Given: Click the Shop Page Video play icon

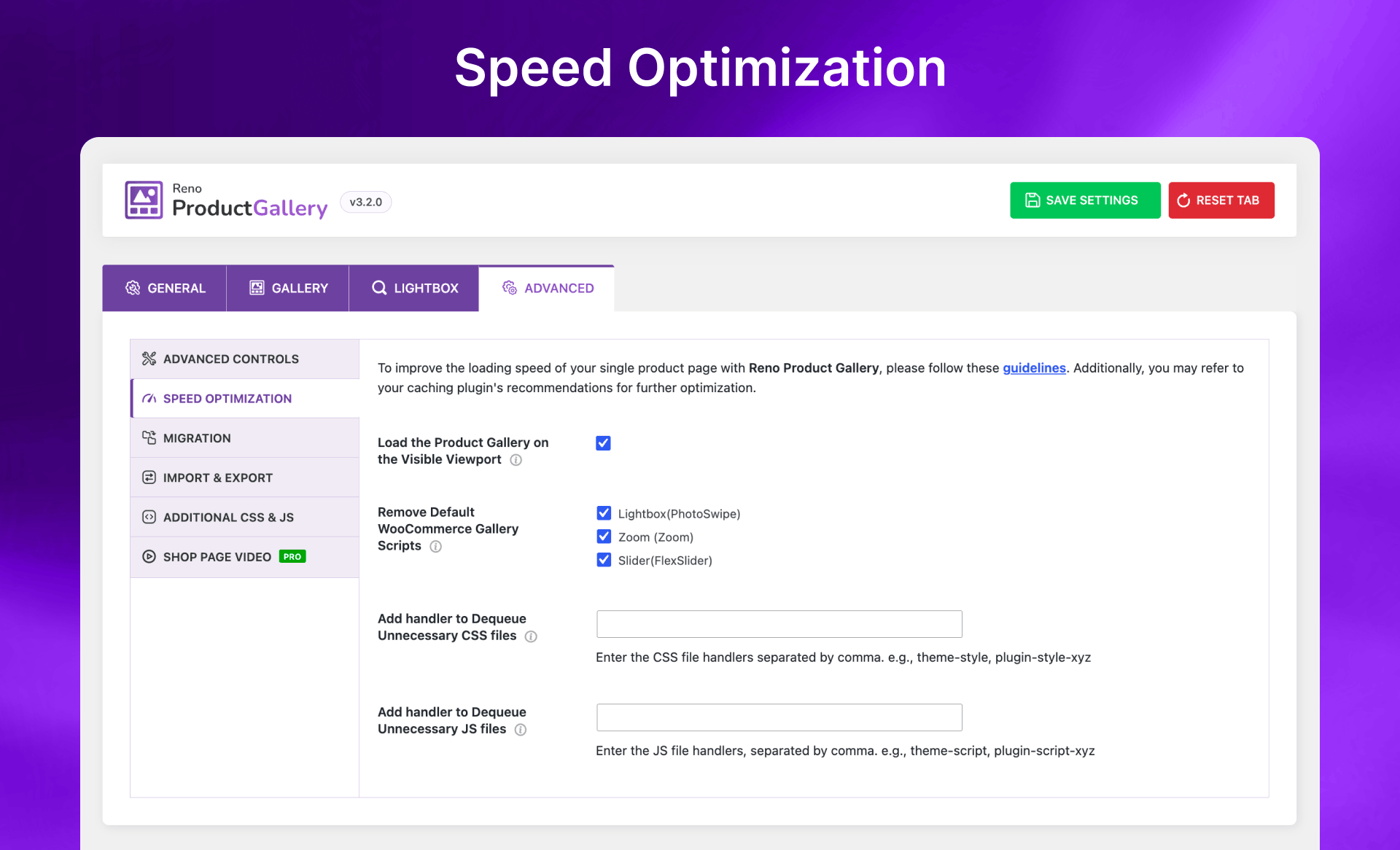Looking at the screenshot, I should tap(149, 557).
